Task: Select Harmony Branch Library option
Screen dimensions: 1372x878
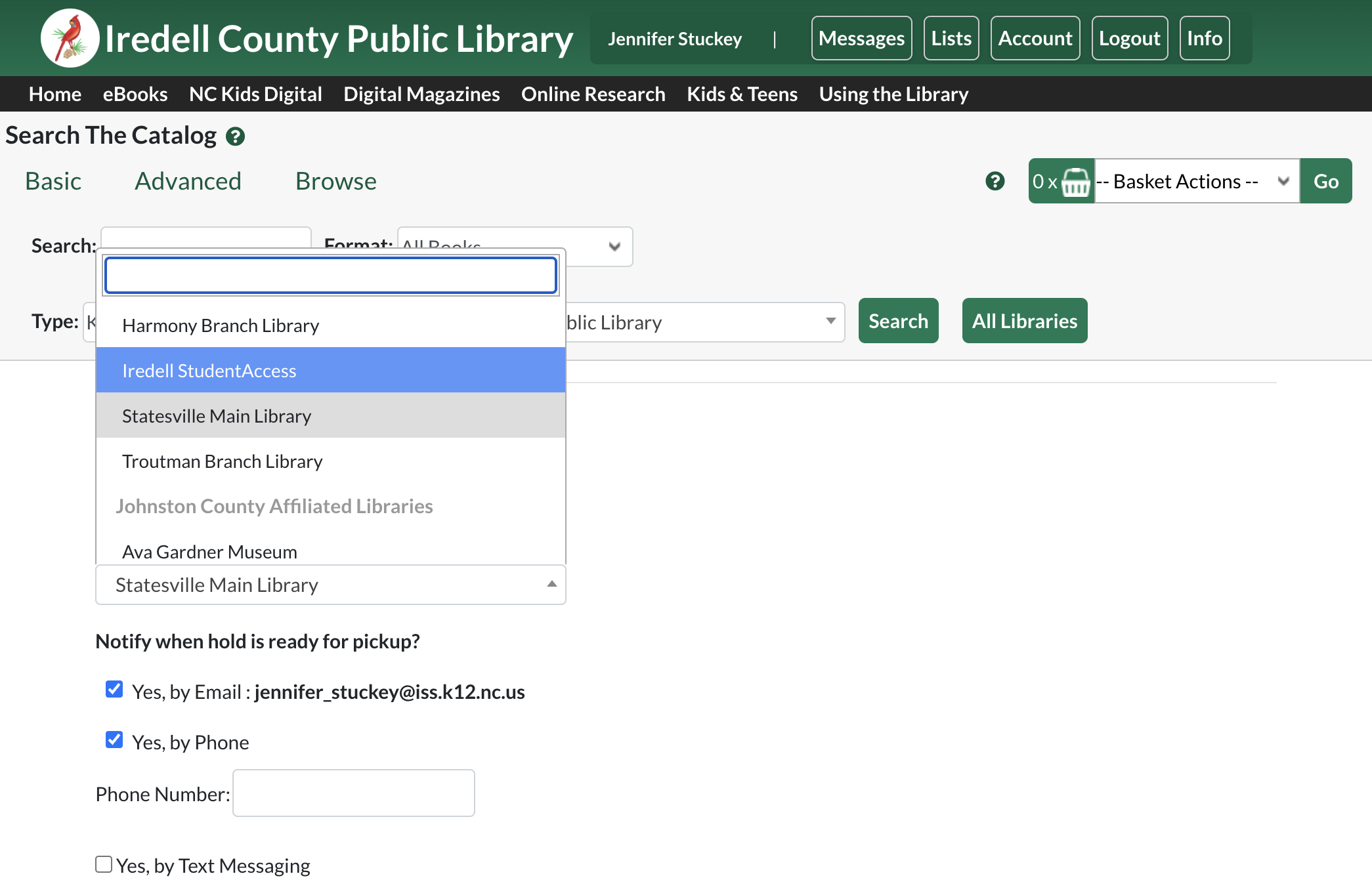Action: click(x=331, y=325)
